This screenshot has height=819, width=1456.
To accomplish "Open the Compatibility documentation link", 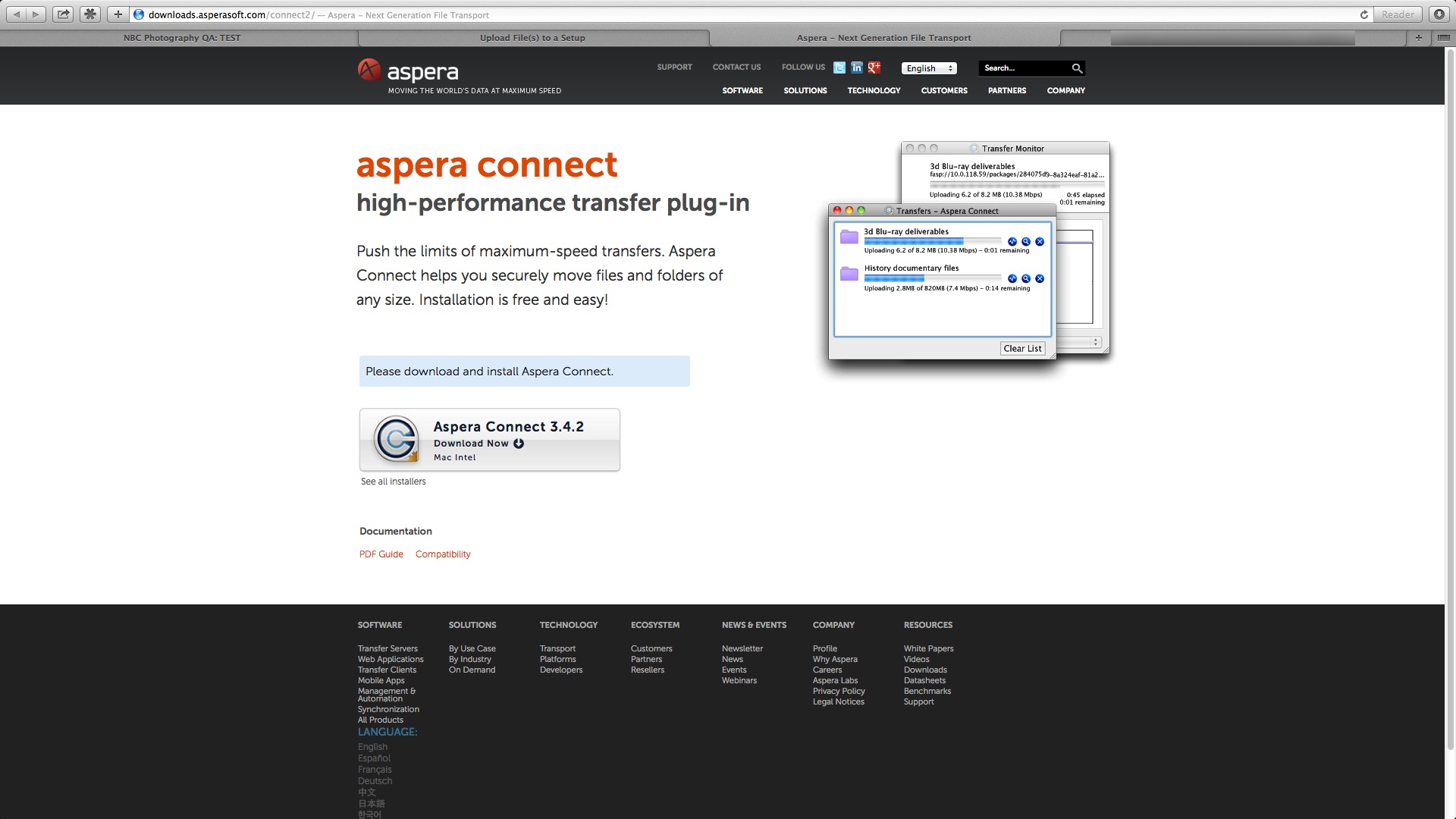I will (x=443, y=554).
